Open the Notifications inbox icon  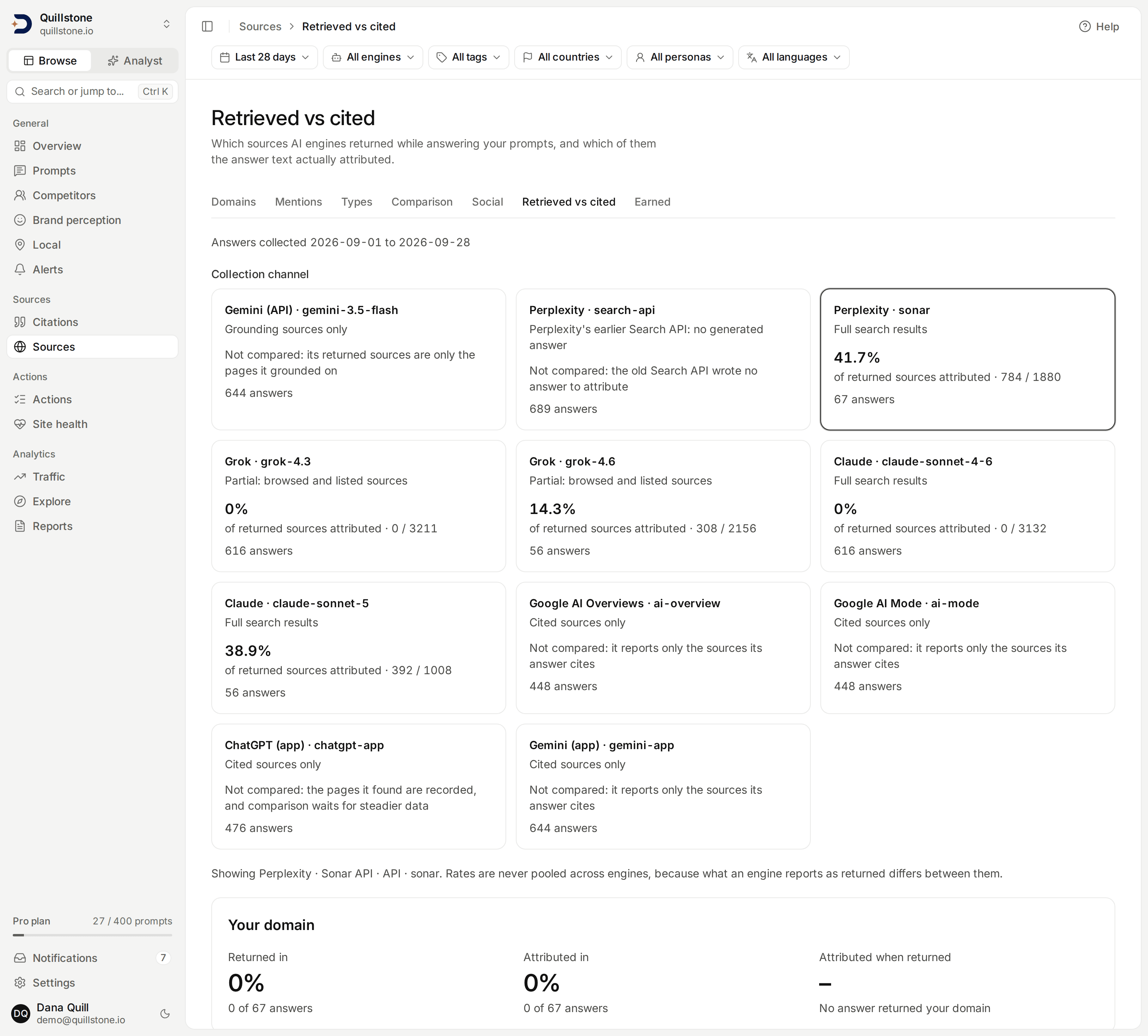point(20,958)
